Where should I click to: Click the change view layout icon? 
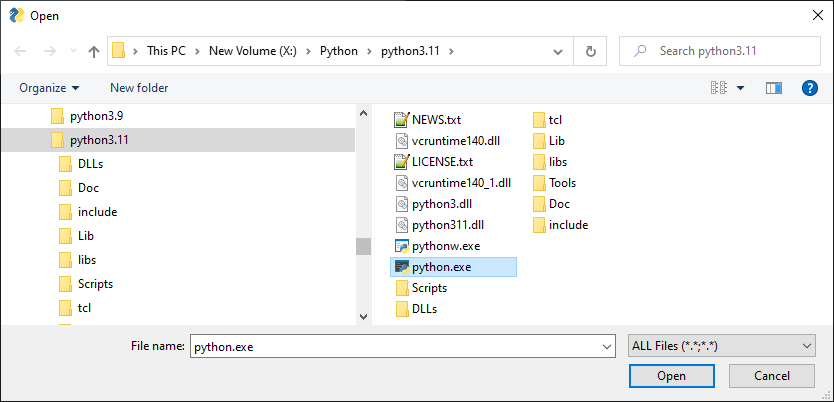tap(718, 88)
